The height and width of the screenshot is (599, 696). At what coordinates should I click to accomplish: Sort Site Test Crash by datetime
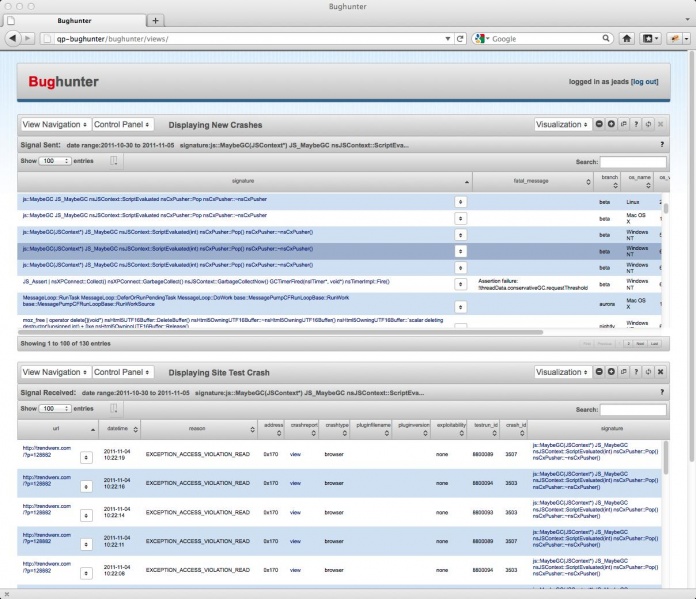(x=119, y=429)
